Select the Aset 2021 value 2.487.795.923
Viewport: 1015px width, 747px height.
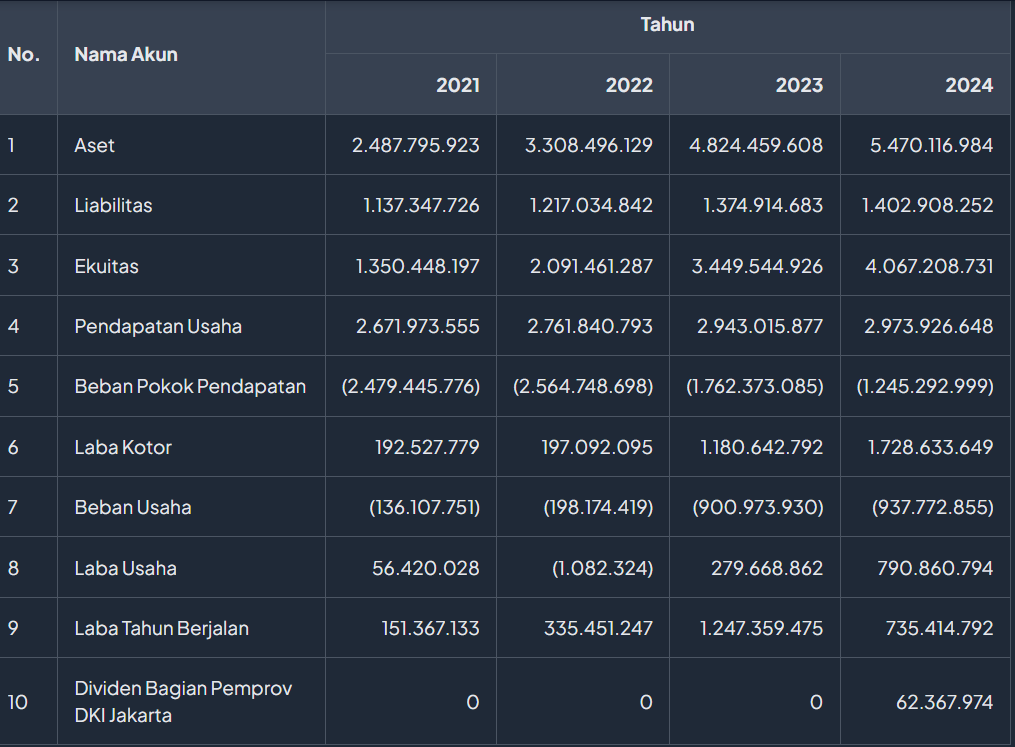(x=415, y=146)
